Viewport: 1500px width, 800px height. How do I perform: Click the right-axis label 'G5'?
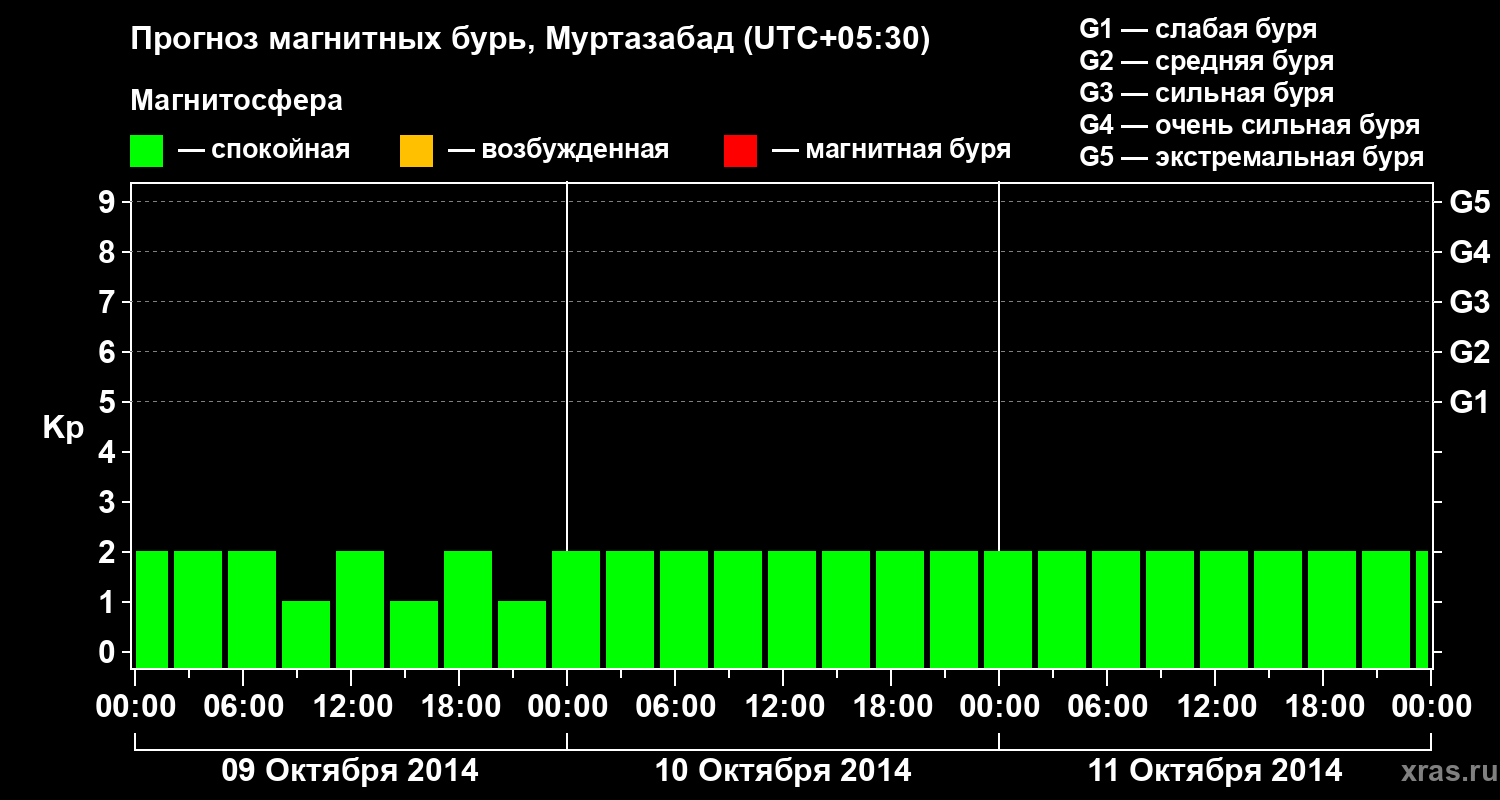point(1470,202)
